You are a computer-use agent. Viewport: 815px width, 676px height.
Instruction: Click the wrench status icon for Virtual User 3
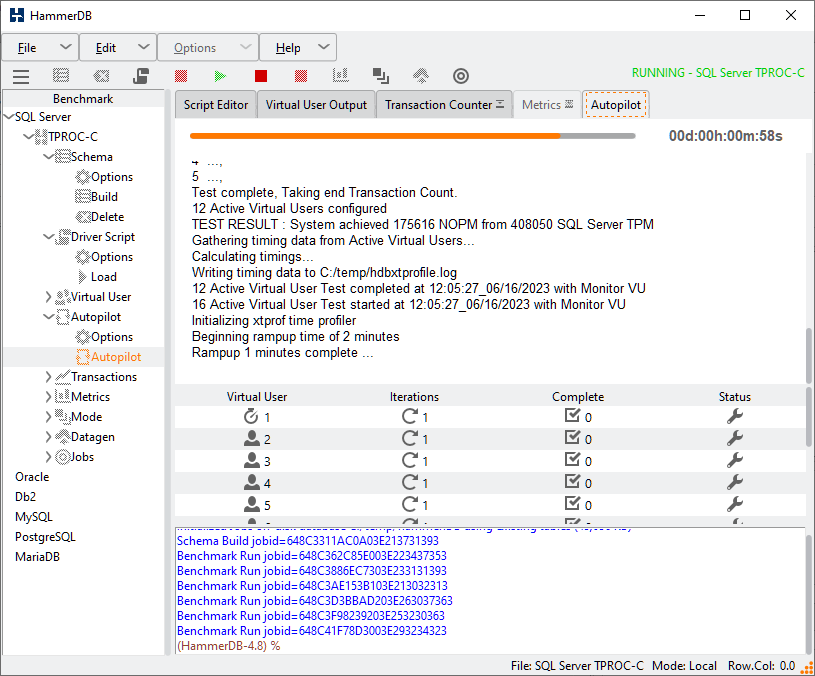click(x=735, y=460)
